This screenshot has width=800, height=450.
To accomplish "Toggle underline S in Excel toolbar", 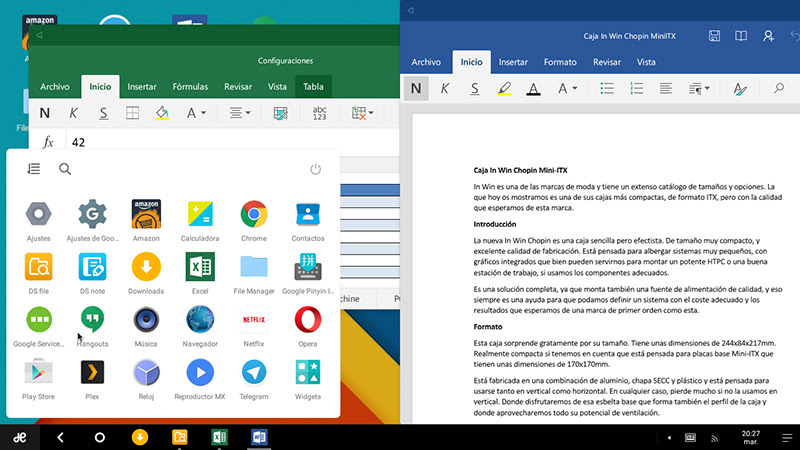I will point(103,113).
